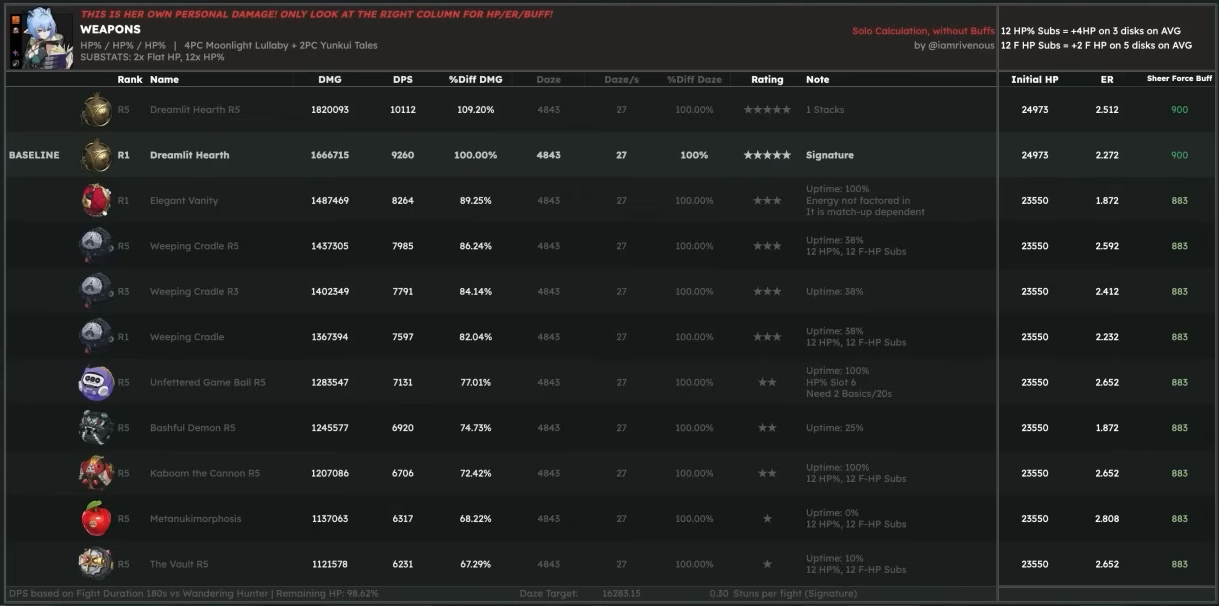This screenshot has width=1219, height=606.
Task: Click the Name column header
Action: [164, 79]
